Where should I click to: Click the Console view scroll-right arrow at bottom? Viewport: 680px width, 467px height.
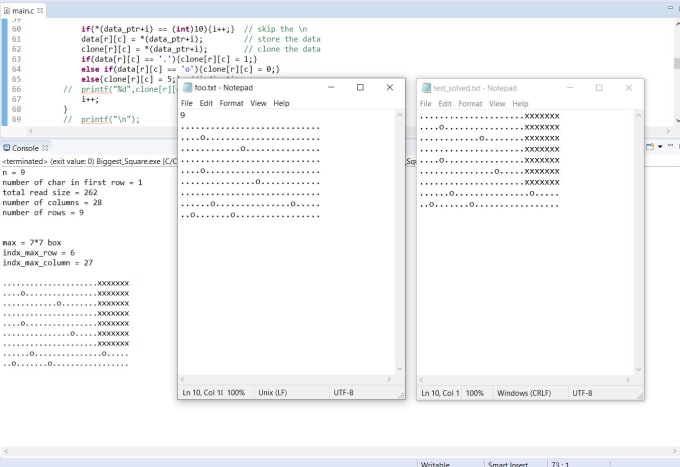click(675, 451)
